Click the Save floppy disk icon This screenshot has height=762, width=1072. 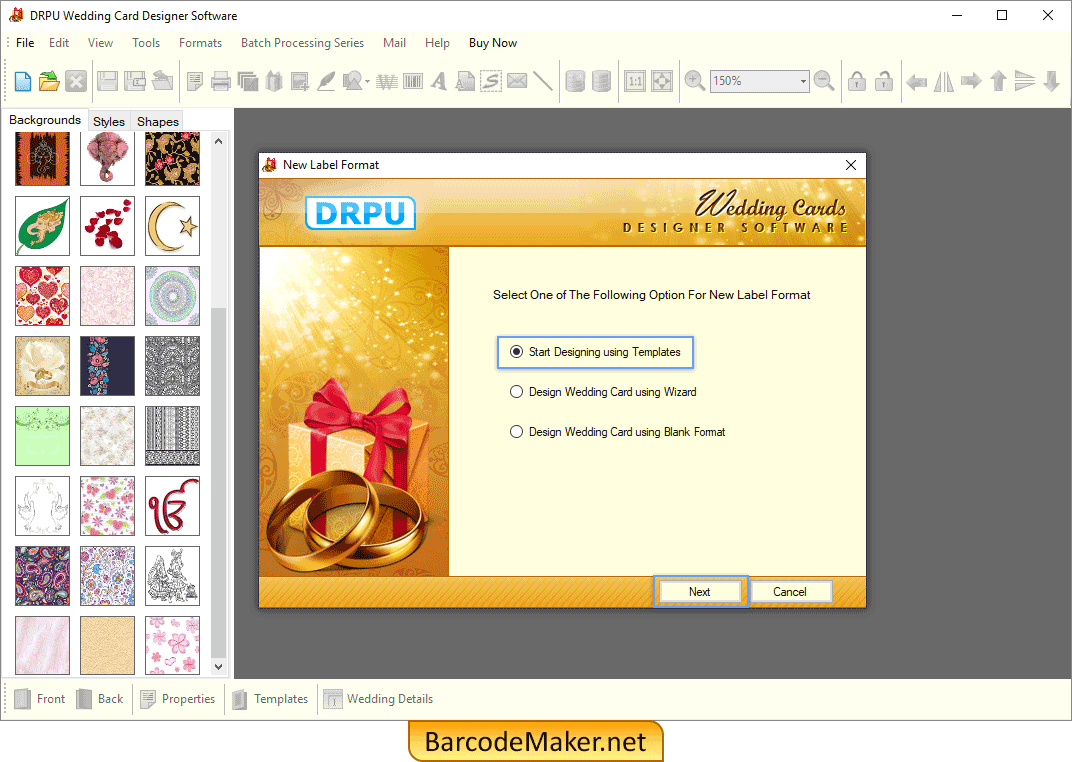pos(107,81)
